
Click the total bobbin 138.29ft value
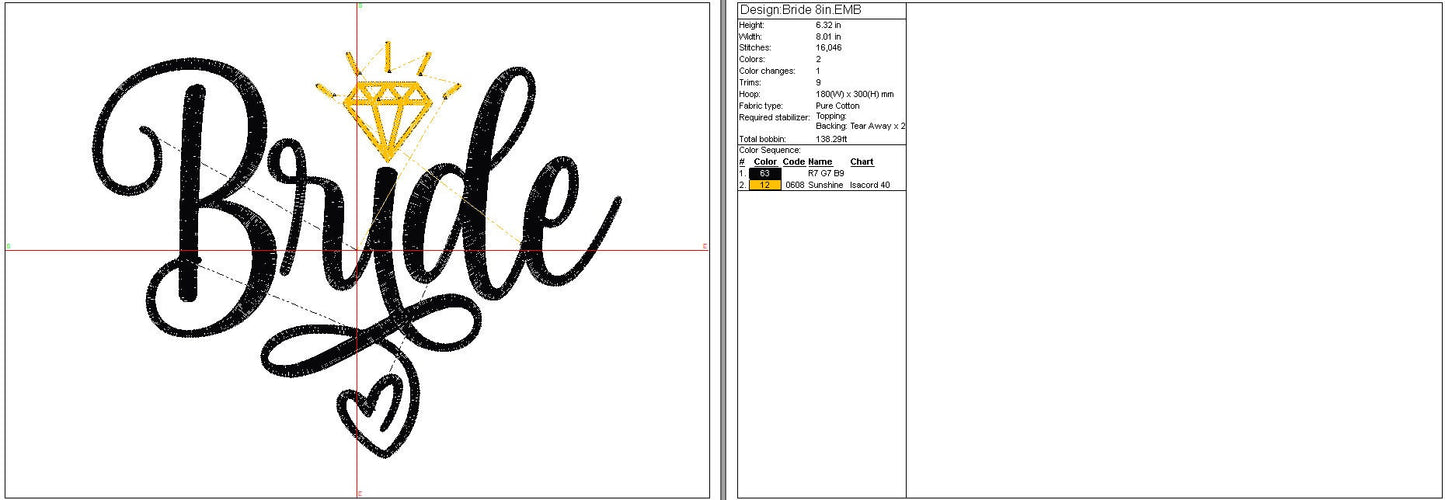pos(832,139)
